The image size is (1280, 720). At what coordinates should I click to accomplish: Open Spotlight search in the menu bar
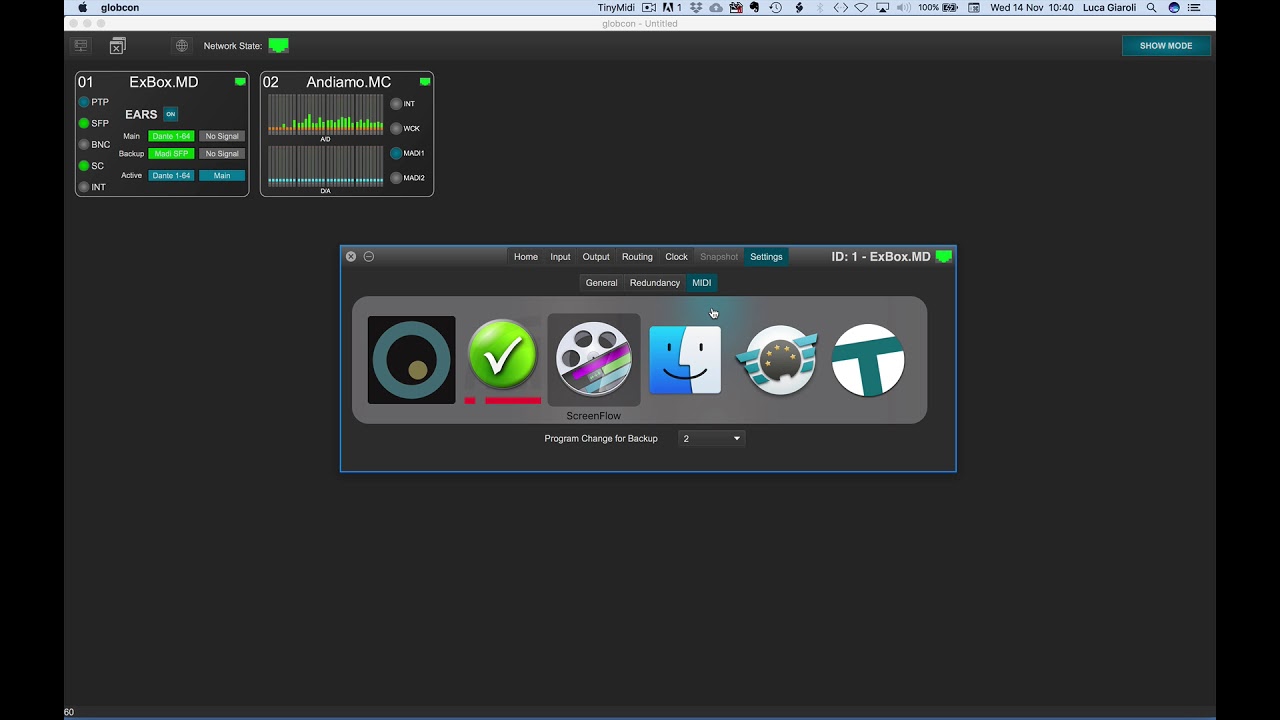(1152, 7)
